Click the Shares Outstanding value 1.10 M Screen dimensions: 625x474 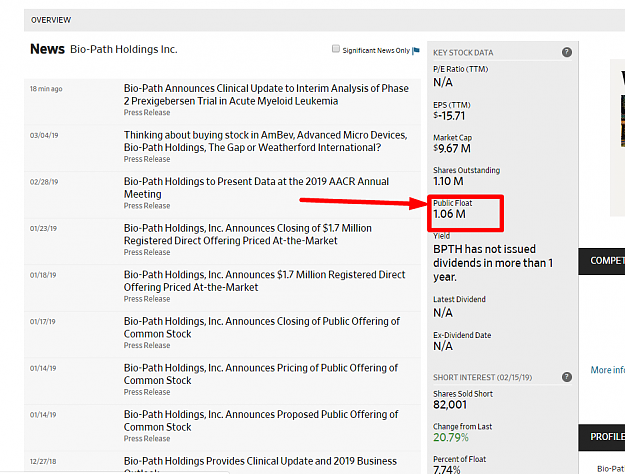(x=448, y=181)
